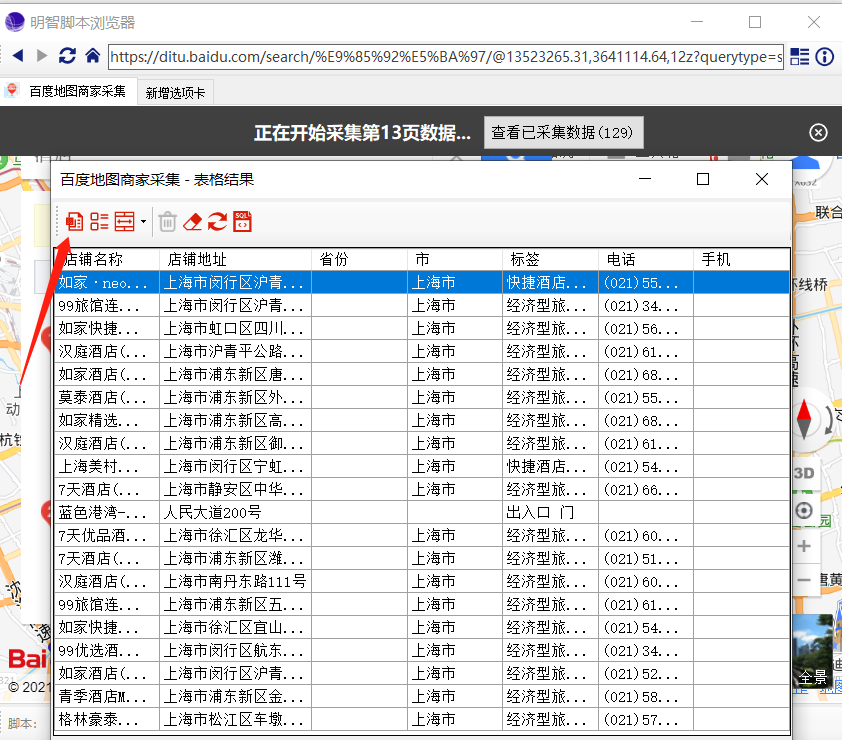Open 查看已采集数据(129) button

[563, 132]
